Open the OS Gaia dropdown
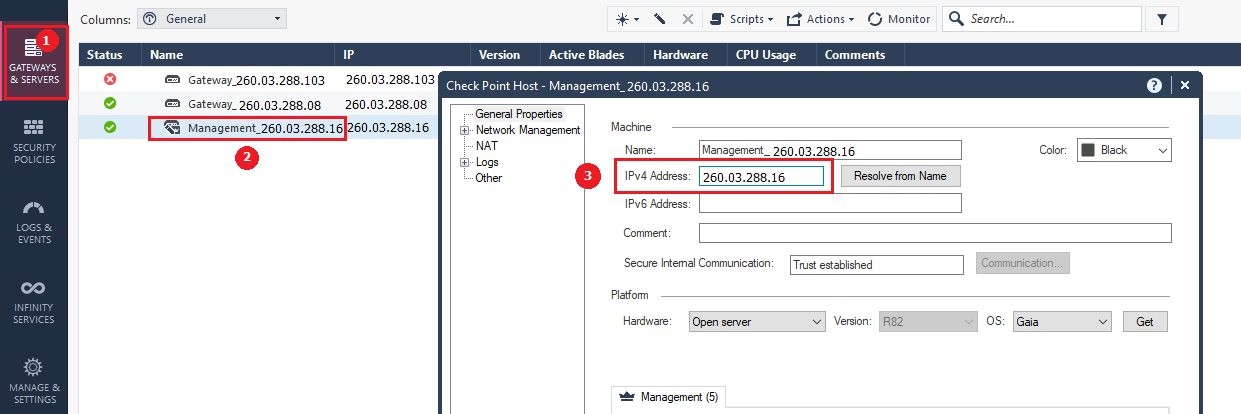The width and height of the screenshot is (1241, 414). coord(1061,322)
